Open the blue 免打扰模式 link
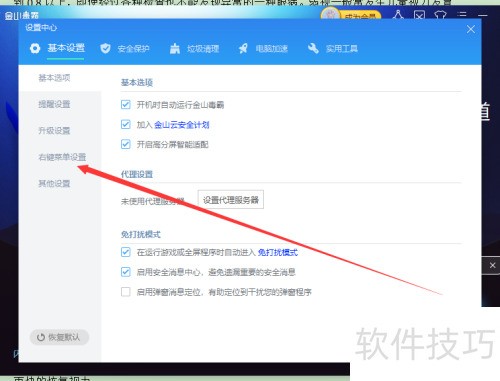 pyautogui.click(x=278, y=252)
